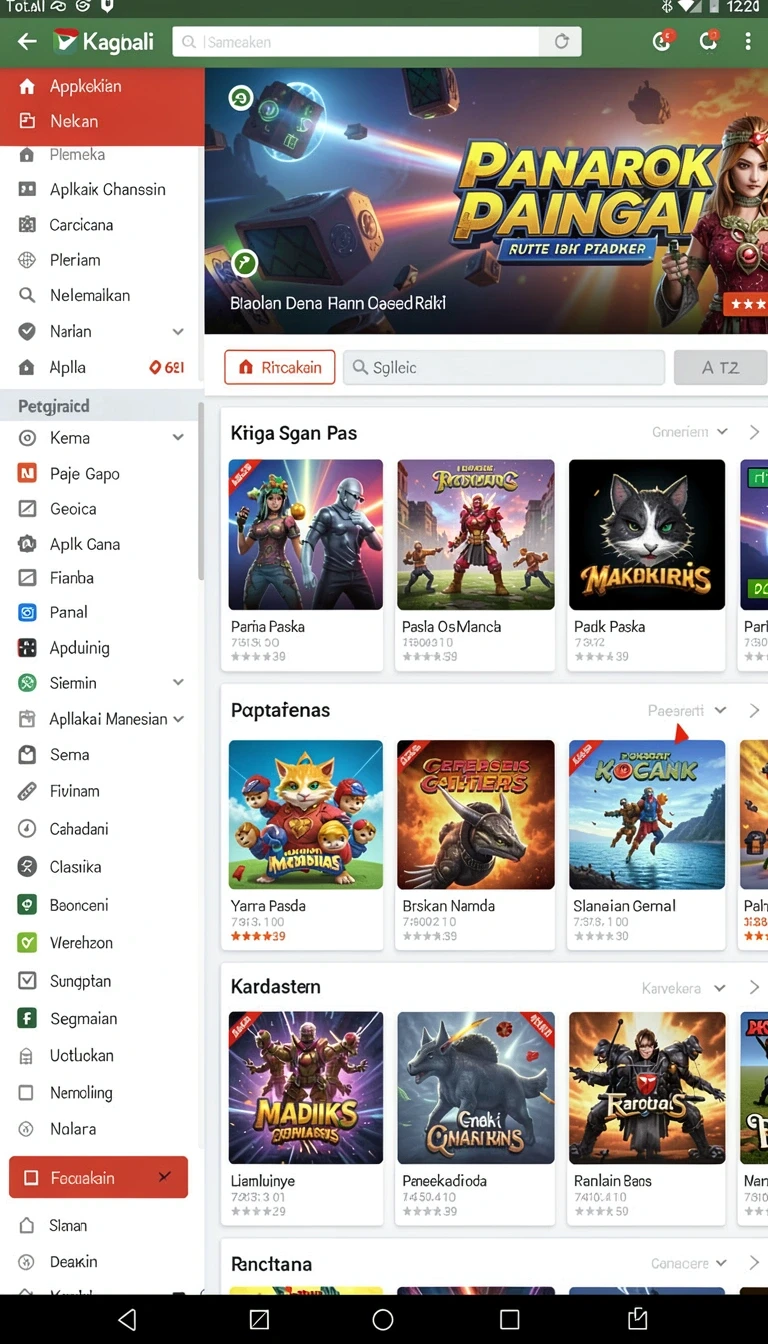768x1344 pixels.
Task: Open Karvekera dropdown in Kardastern
Action: click(x=683, y=988)
